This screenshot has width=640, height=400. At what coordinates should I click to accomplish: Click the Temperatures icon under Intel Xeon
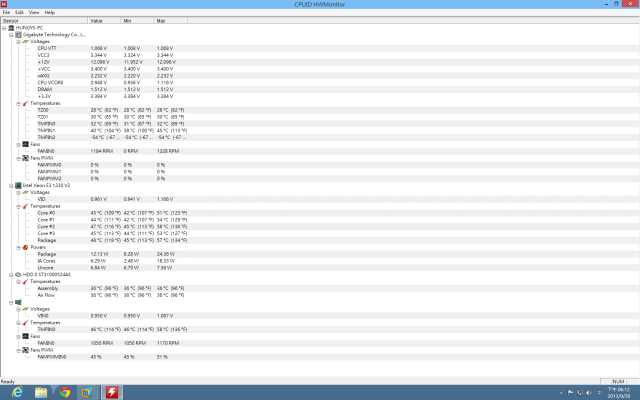(25, 206)
